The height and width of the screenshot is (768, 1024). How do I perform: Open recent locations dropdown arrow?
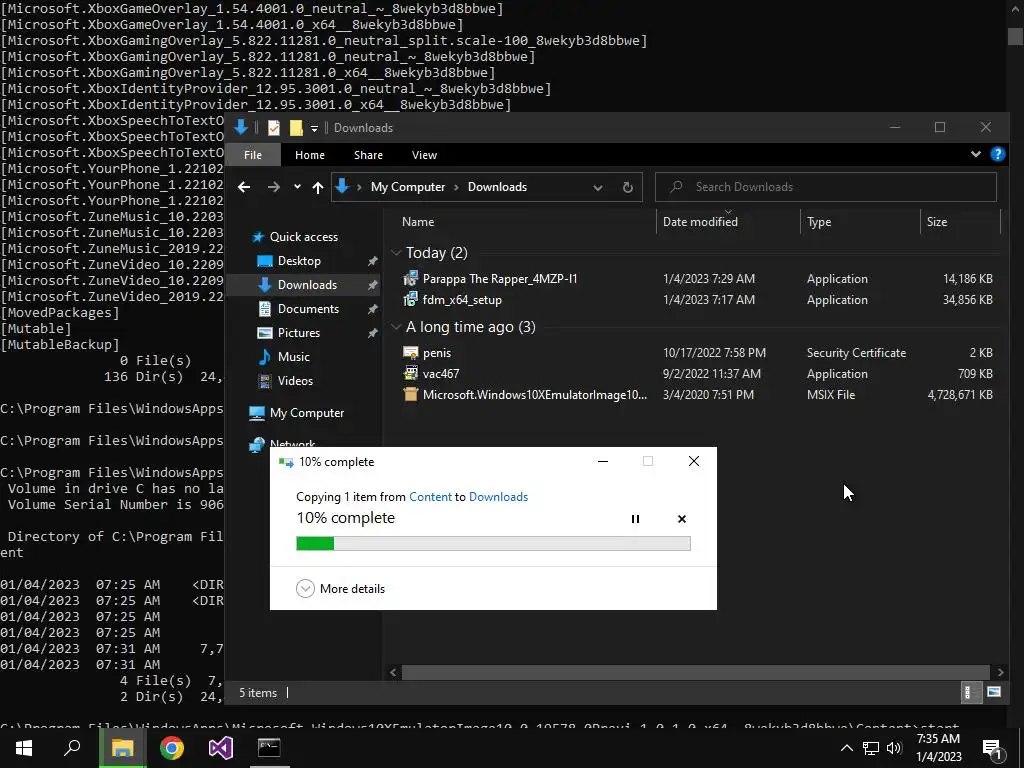pos(297,187)
